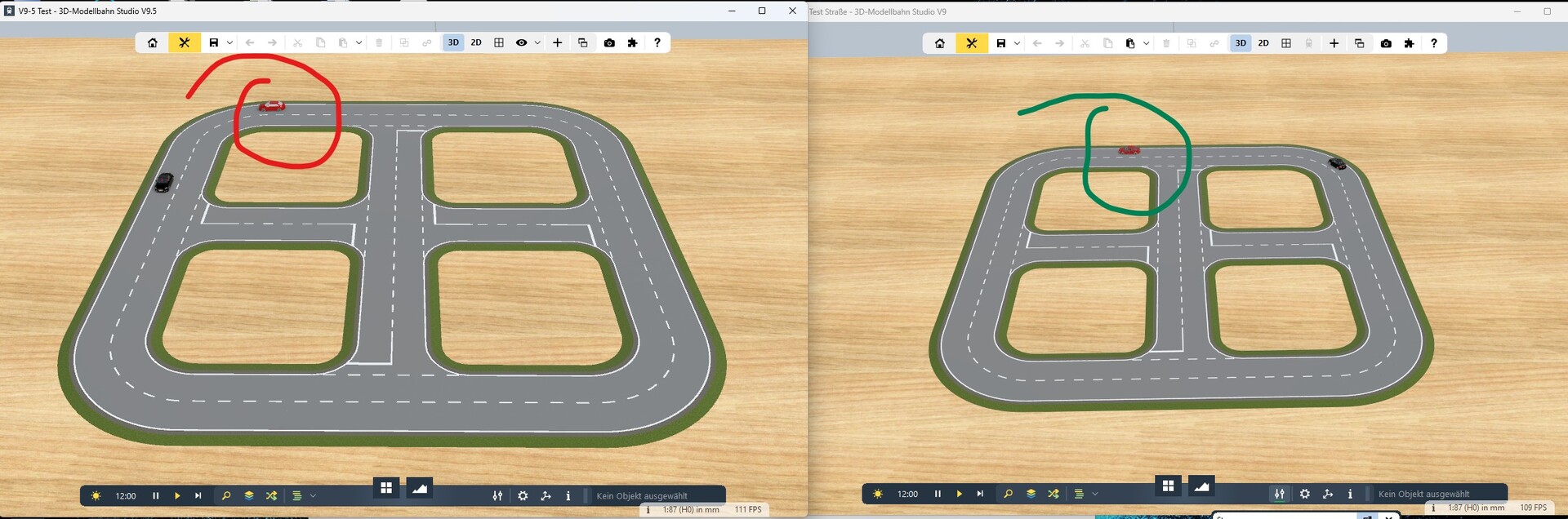Click the group objects icon in V9.5 window

pos(404,42)
